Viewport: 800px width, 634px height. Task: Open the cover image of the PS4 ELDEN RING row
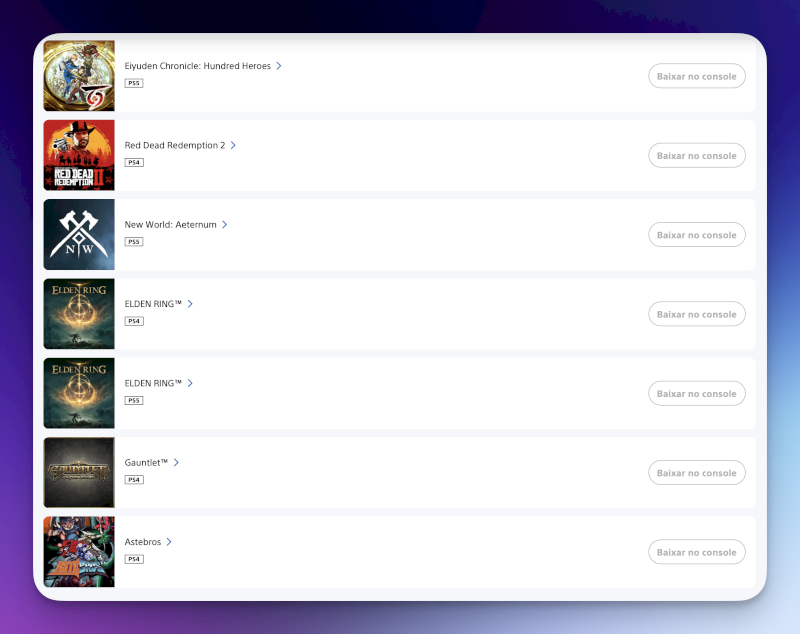coord(79,314)
